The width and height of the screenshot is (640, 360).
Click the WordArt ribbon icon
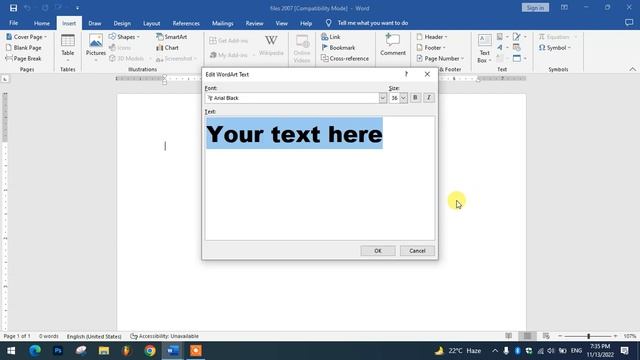(x=502, y=47)
